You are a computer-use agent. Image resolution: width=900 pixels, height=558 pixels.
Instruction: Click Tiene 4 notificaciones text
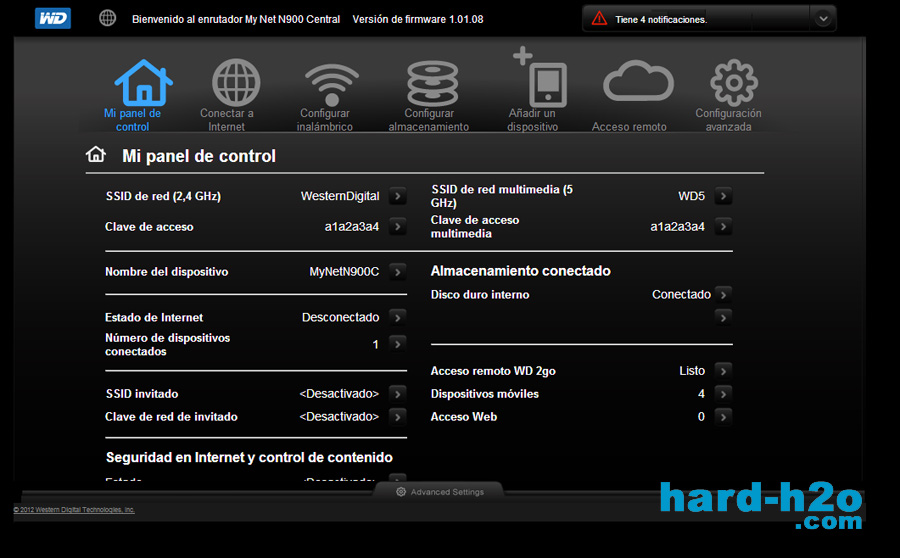661,20
